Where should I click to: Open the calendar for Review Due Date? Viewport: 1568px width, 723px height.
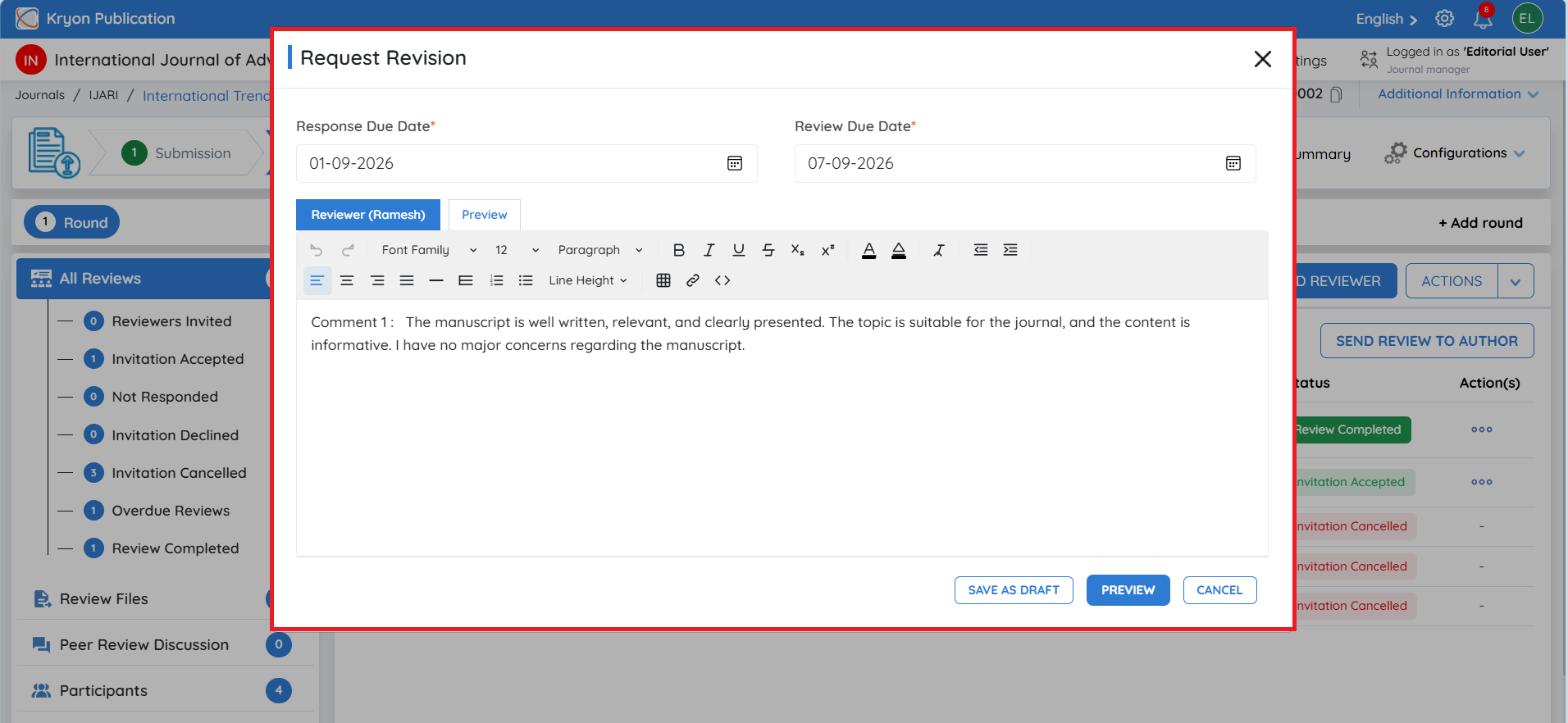[1233, 163]
